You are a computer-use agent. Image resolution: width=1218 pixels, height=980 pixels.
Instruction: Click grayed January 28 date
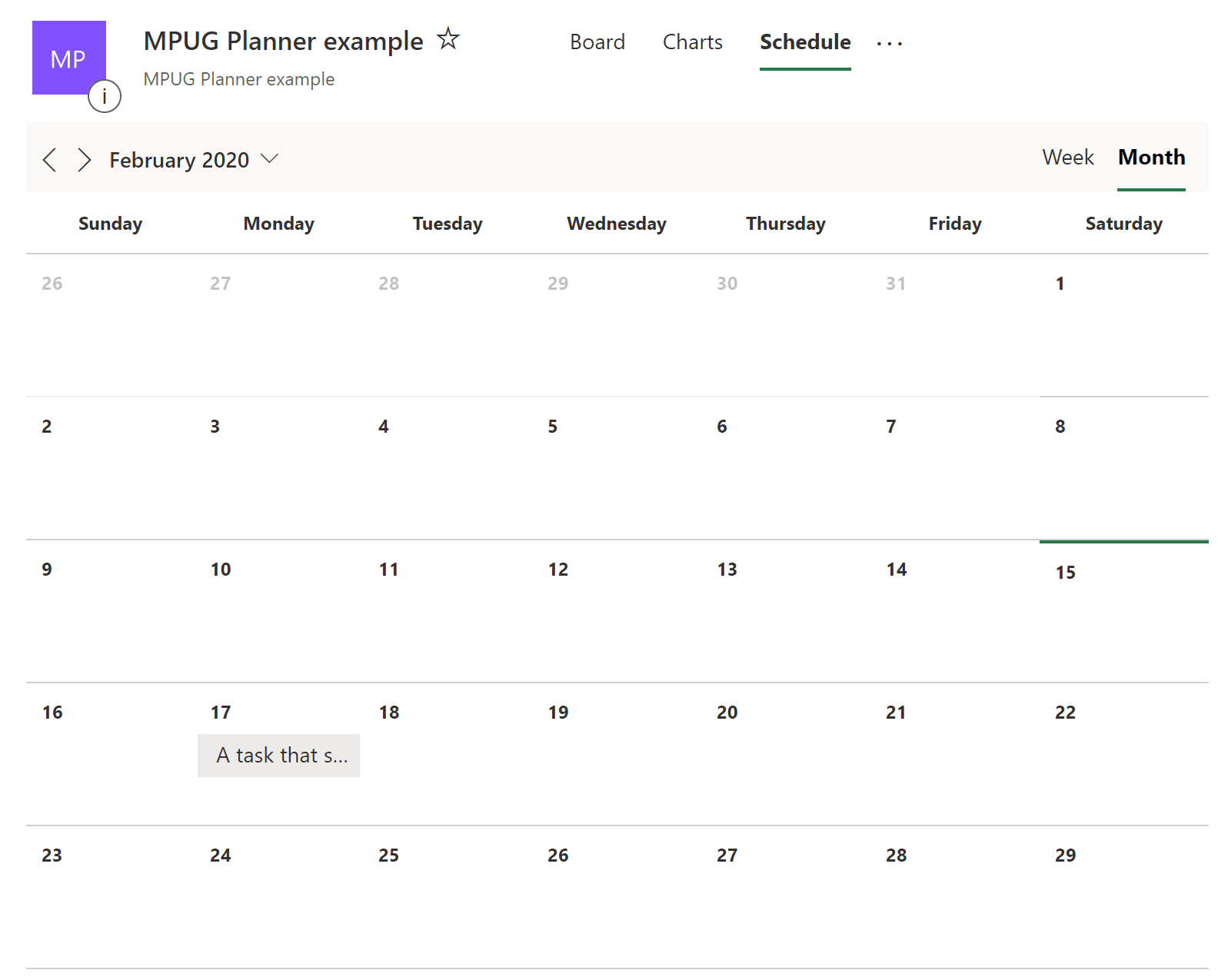click(389, 284)
